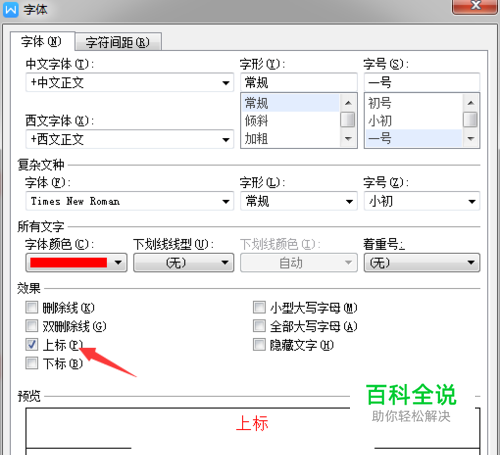Select 初号 in the 字号 list
500x455 pixels.
click(413, 103)
